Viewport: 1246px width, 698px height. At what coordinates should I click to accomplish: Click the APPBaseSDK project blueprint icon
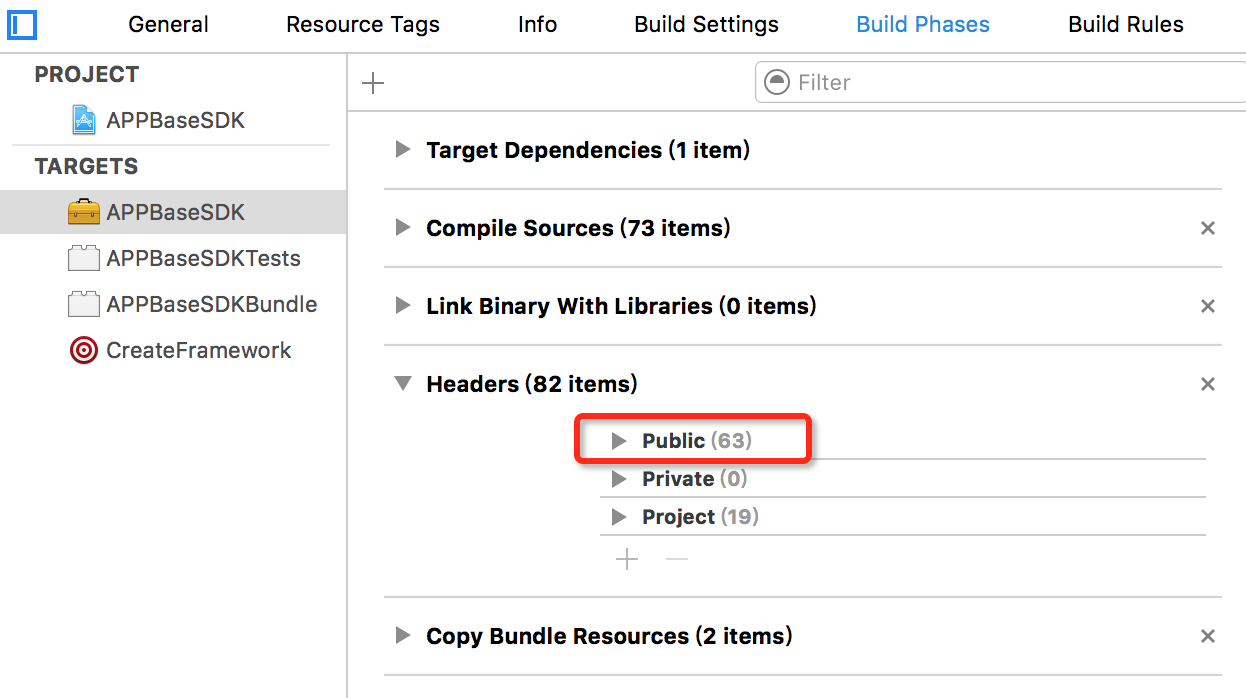(84, 120)
